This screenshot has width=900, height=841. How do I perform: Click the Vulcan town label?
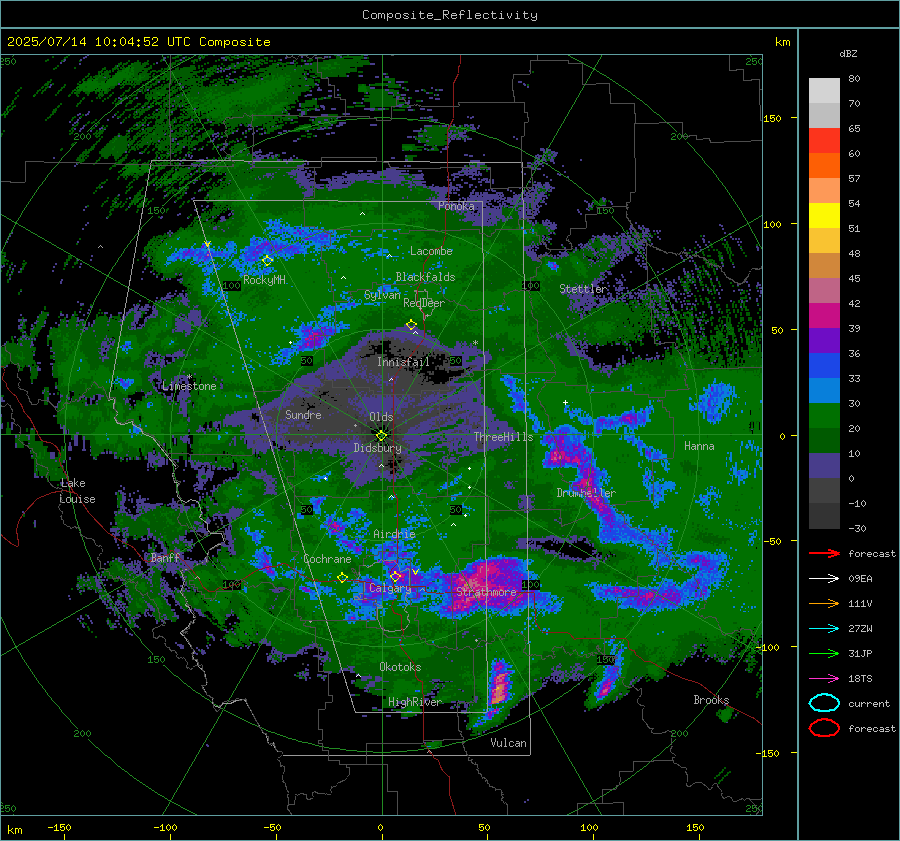coord(508,743)
